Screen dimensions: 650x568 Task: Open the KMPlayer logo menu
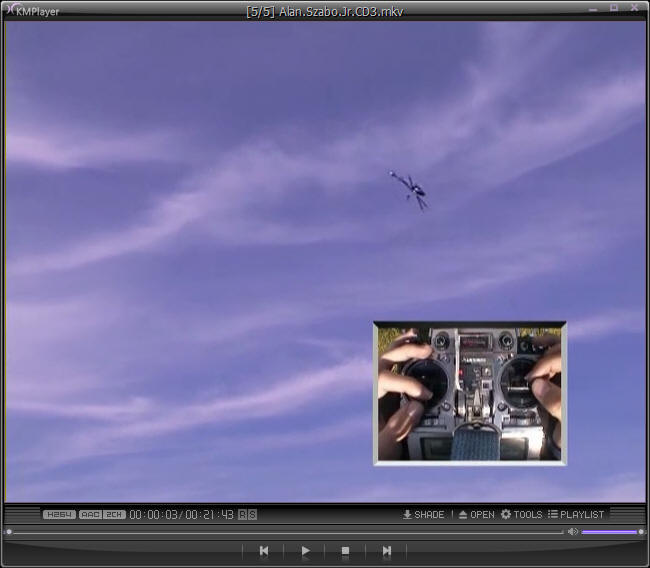point(30,11)
